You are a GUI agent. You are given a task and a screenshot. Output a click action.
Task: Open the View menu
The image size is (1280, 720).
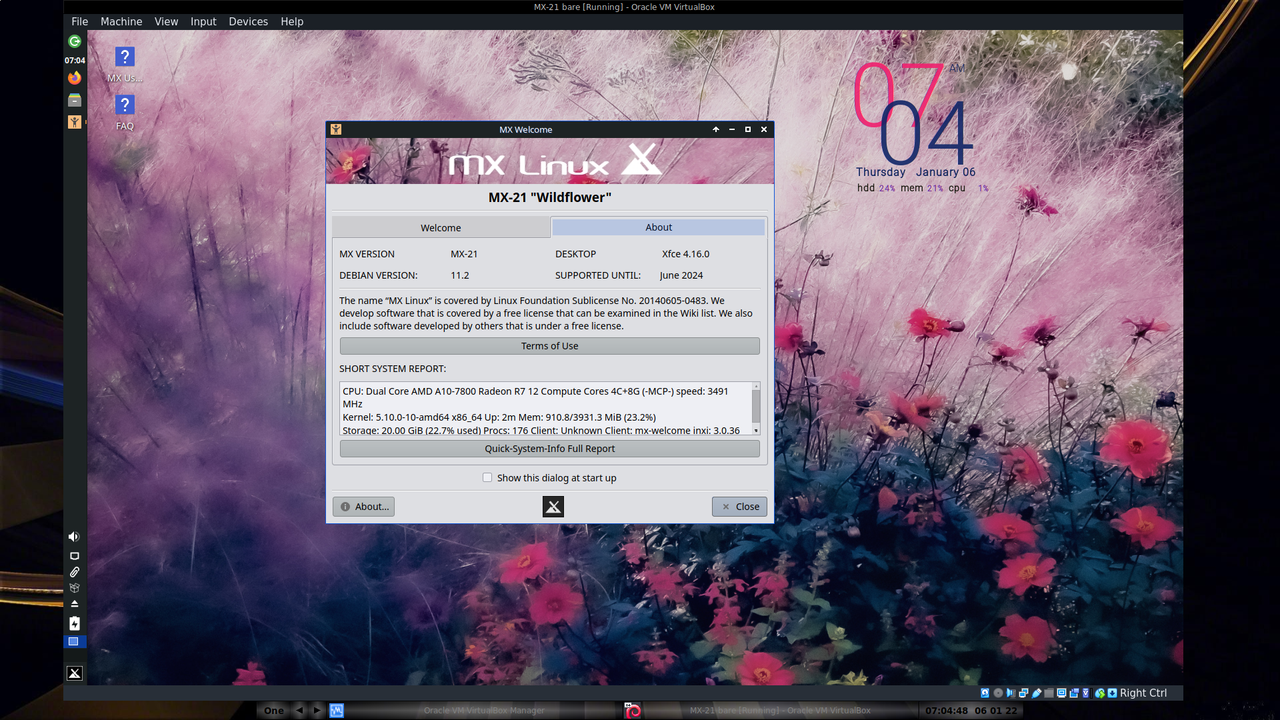(166, 21)
